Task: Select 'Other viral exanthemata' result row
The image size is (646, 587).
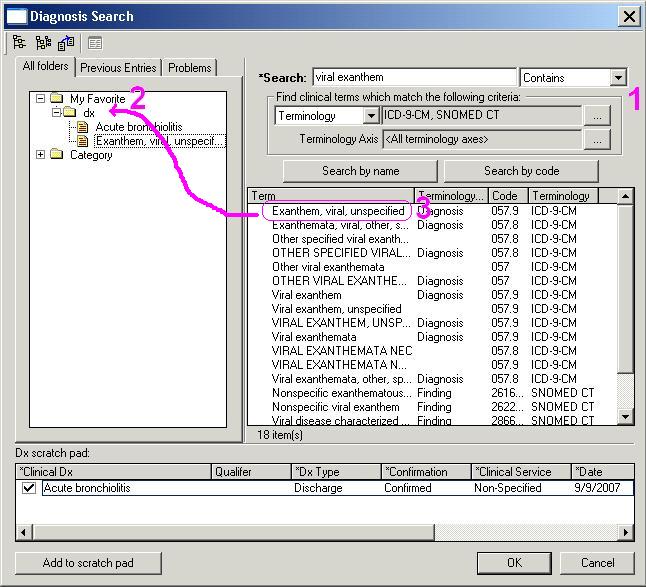Action: (x=432, y=267)
